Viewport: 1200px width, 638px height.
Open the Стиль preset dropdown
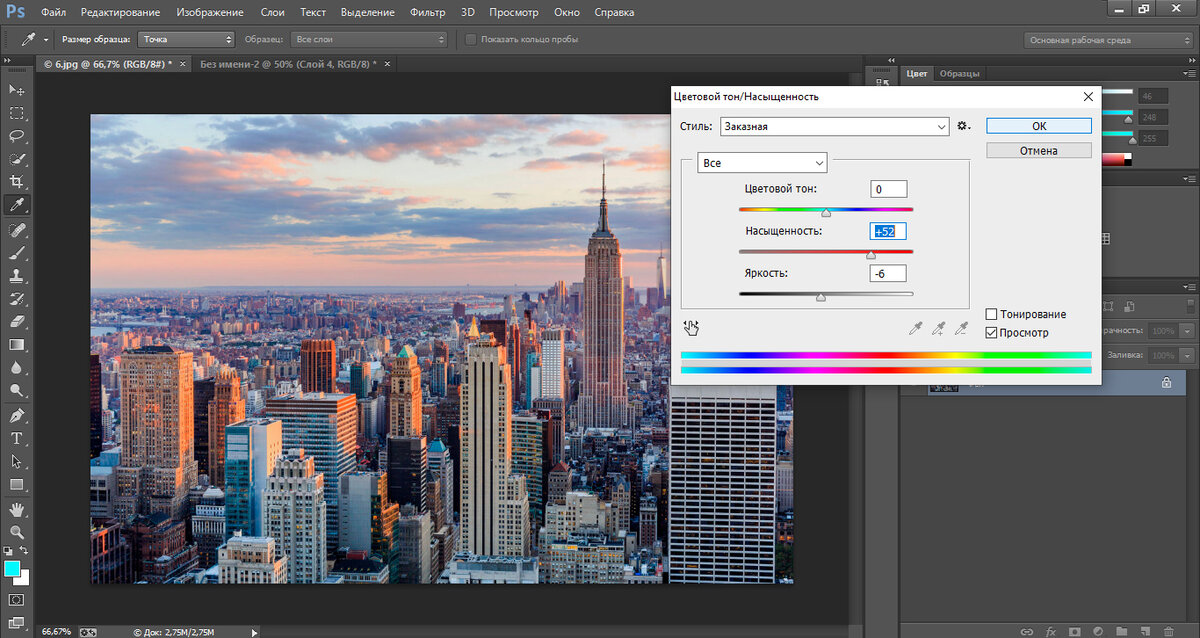pos(834,127)
